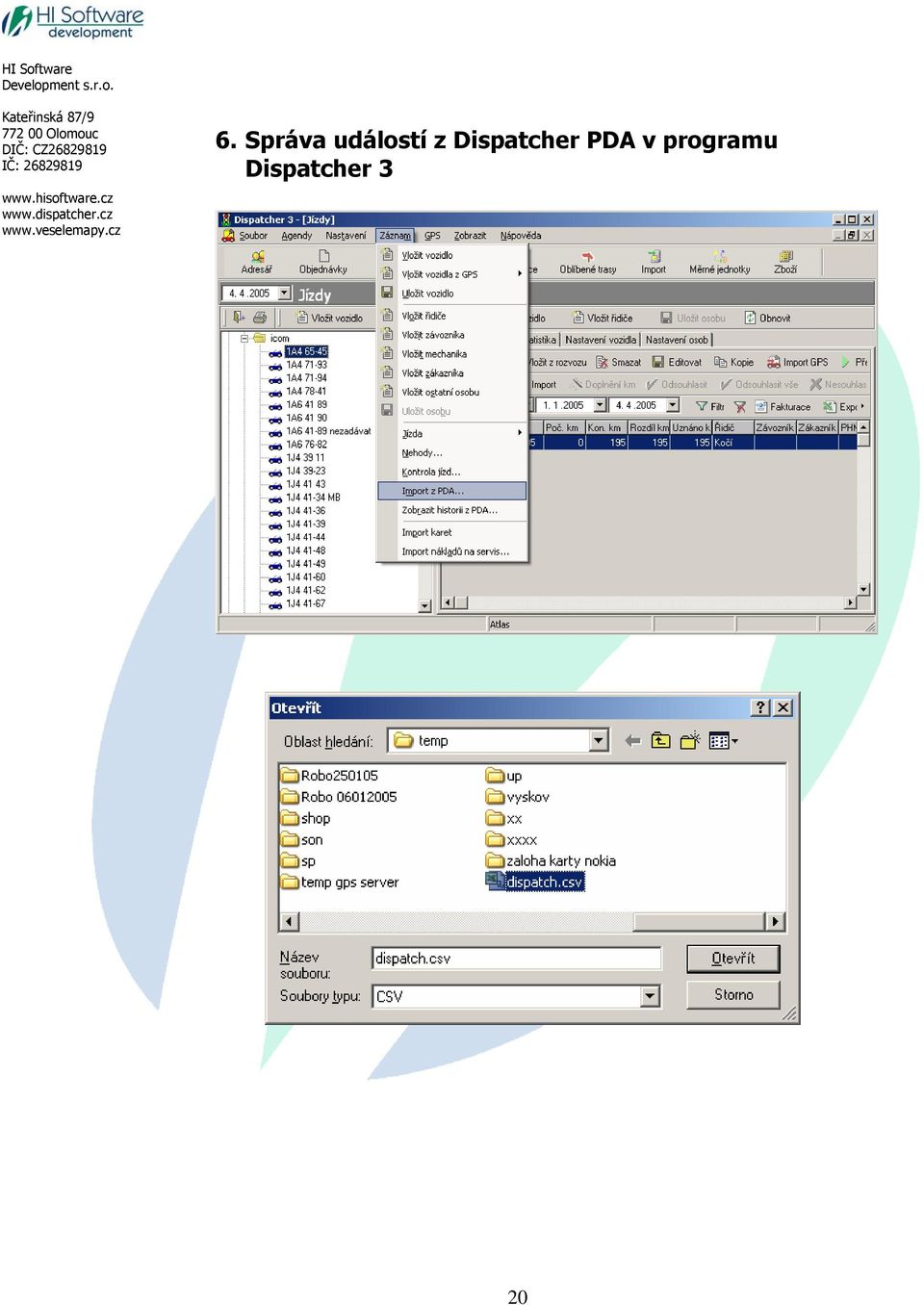
Task: Click Řidič column header in grid
Action: (x=732, y=427)
